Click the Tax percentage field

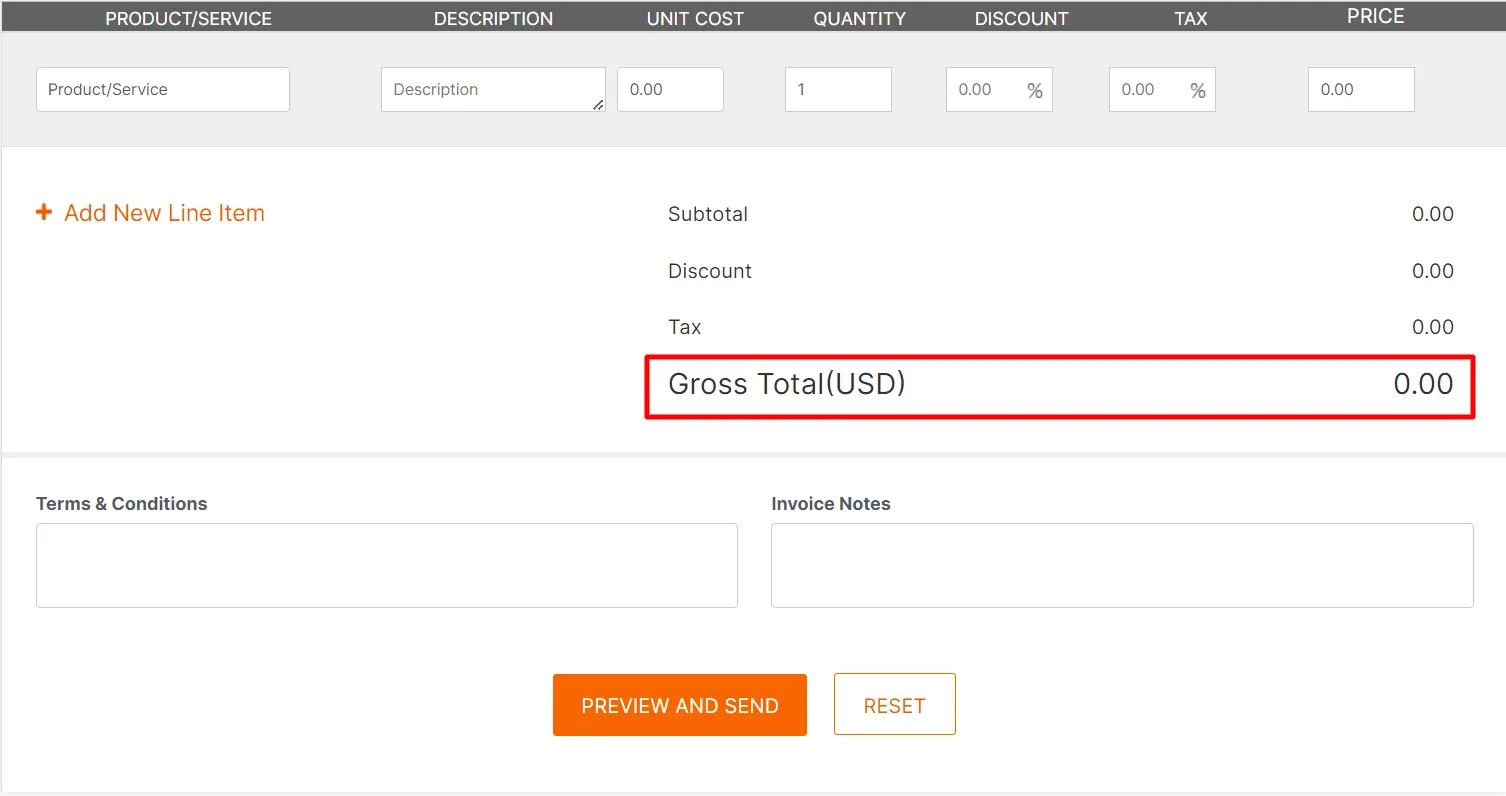tap(1162, 89)
